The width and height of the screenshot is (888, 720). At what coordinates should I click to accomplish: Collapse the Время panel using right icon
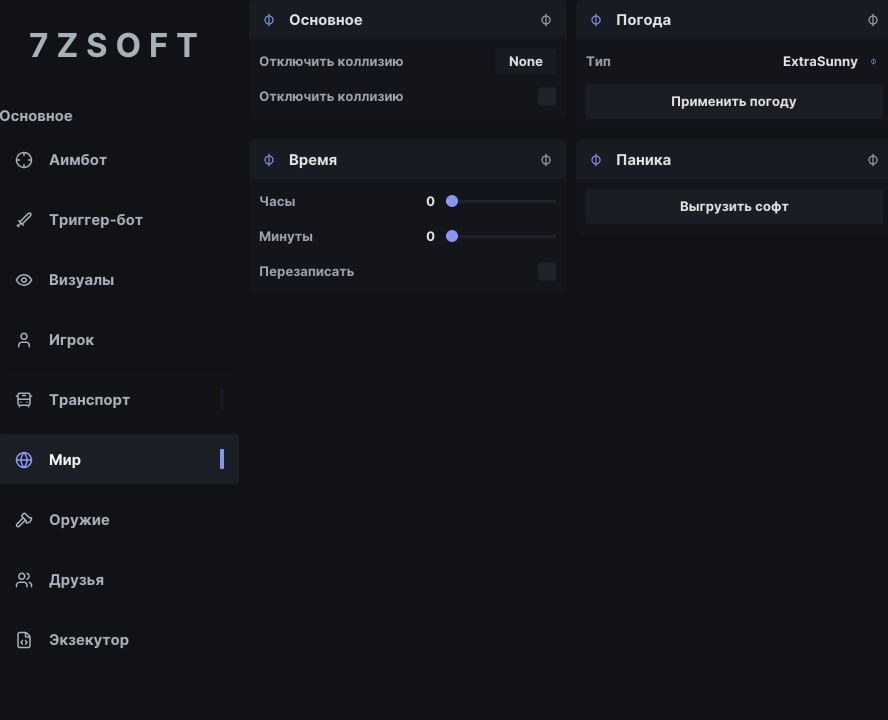click(x=545, y=160)
